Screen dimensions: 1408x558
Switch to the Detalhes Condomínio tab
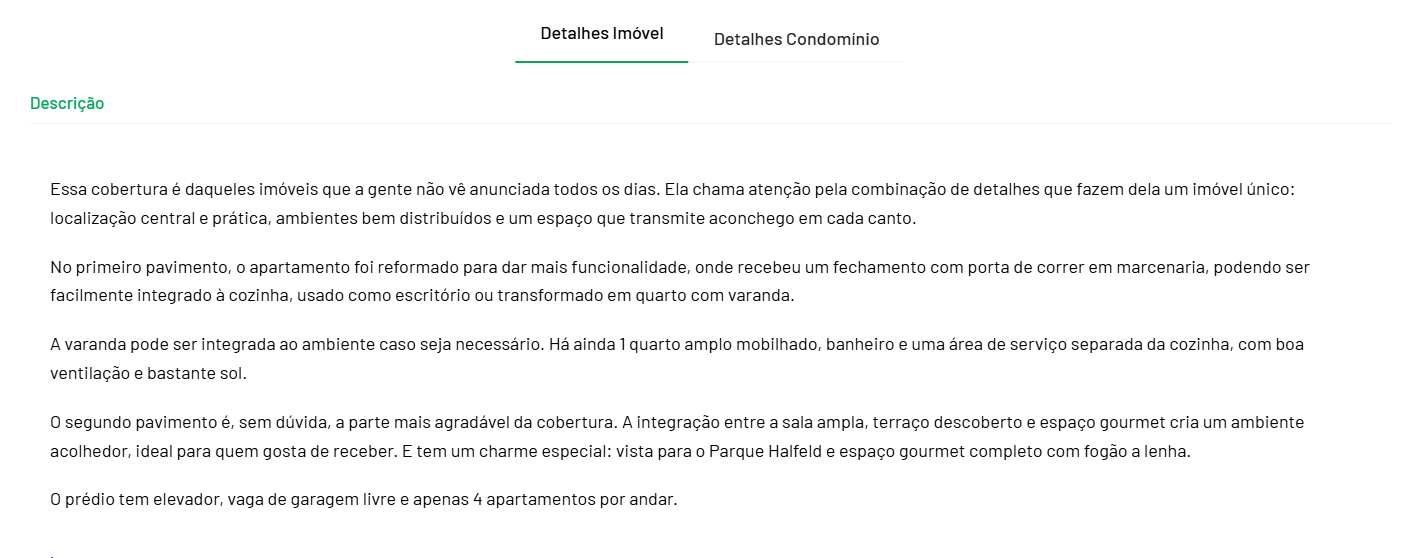[796, 40]
